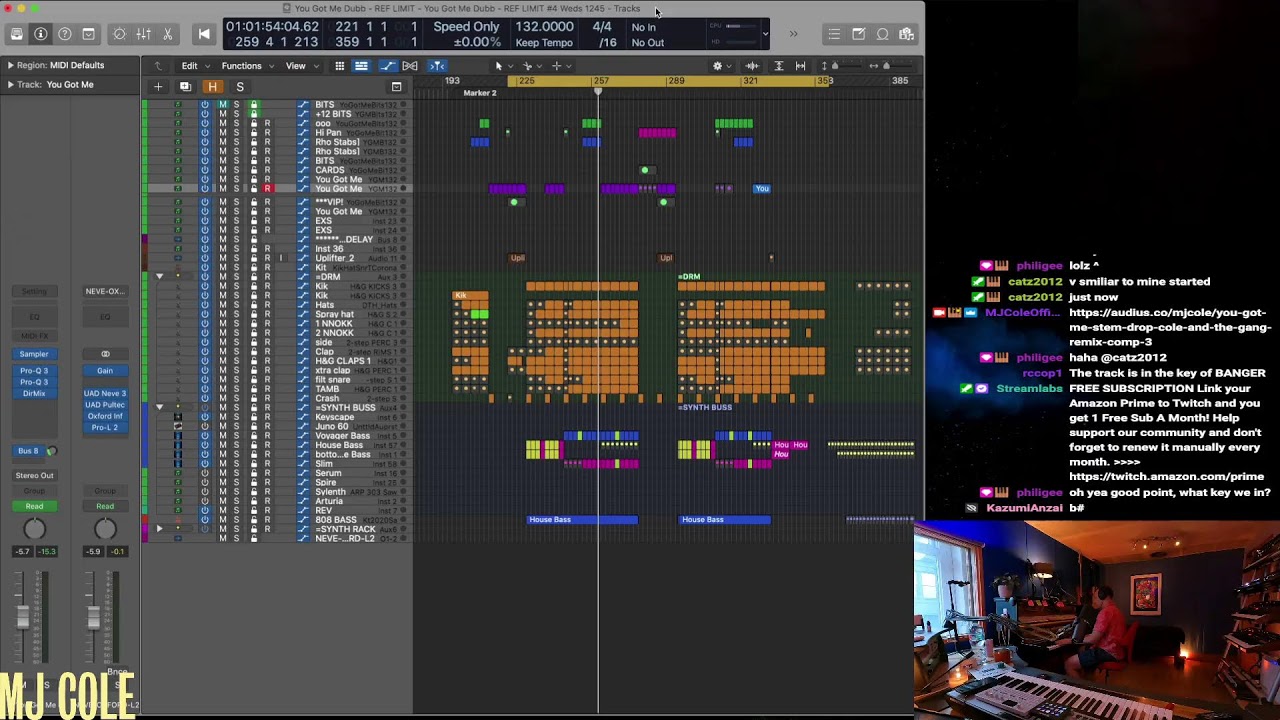Click the Stereo Out output slot
Image resolution: width=1280 pixels, height=720 pixels.
[34, 476]
